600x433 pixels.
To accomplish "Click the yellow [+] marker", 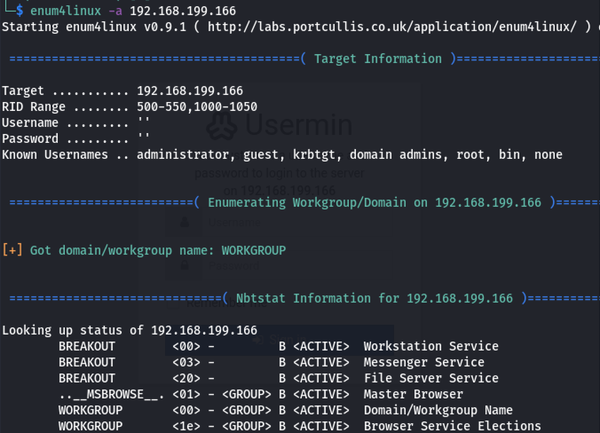I will (x=12, y=250).
